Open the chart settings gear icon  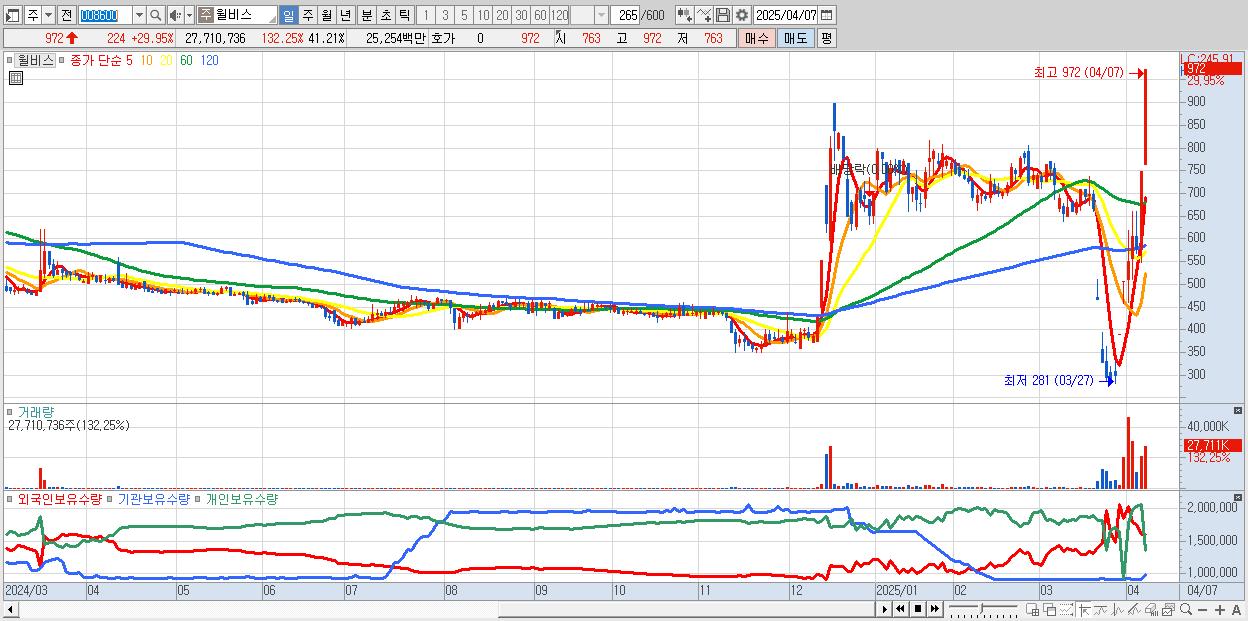point(742,15)
